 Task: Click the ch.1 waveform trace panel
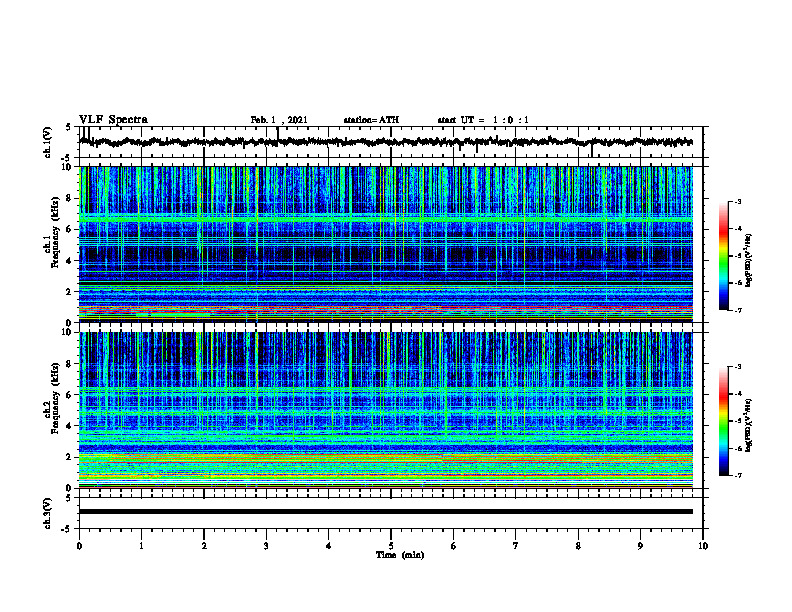(391, 142)
